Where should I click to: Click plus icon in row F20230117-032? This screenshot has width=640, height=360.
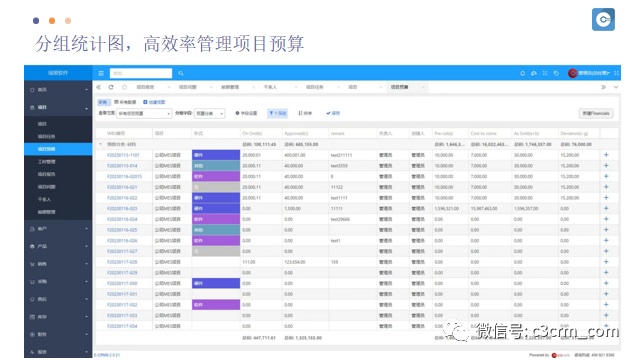[606, 304]
